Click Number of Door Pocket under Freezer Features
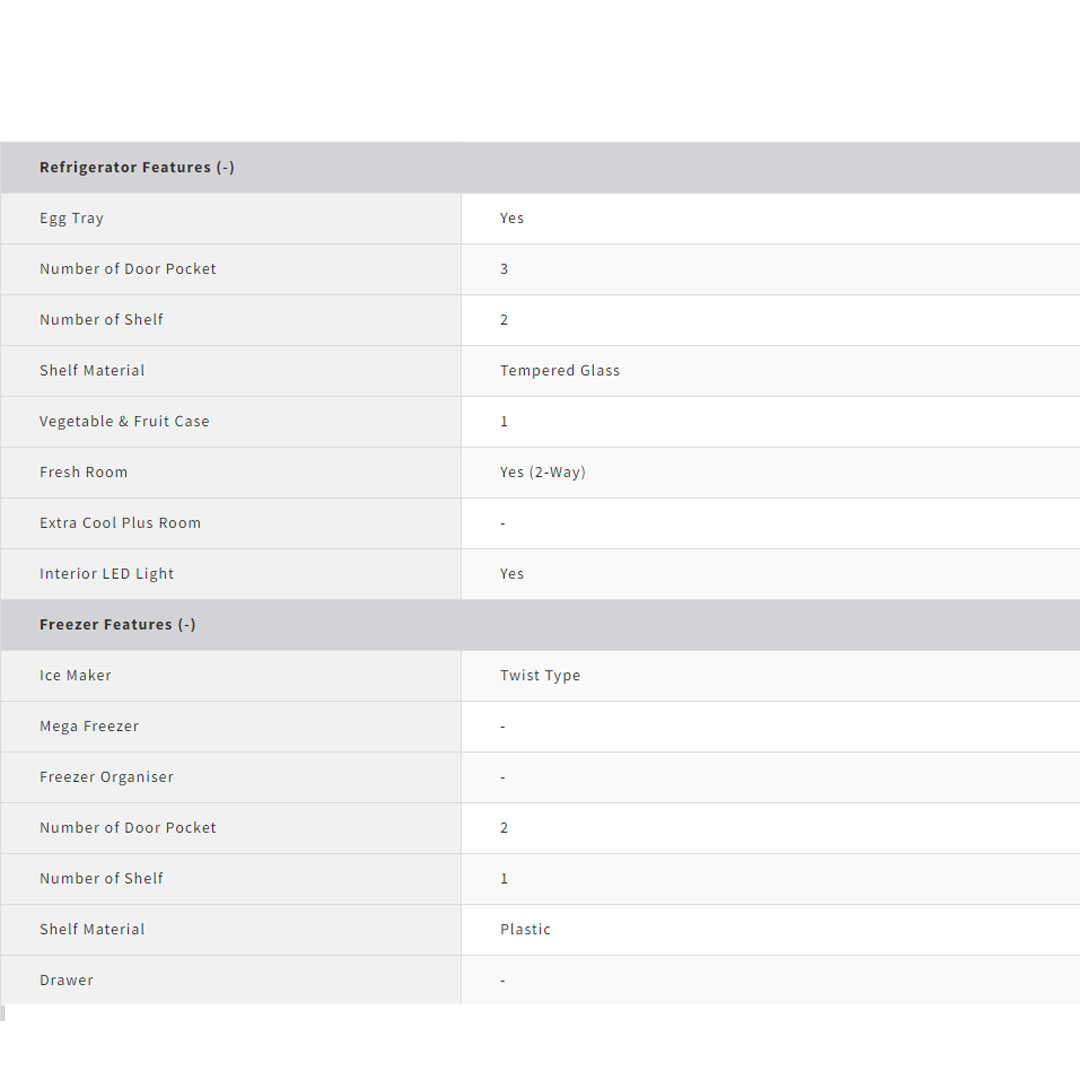 coord(128,827)
